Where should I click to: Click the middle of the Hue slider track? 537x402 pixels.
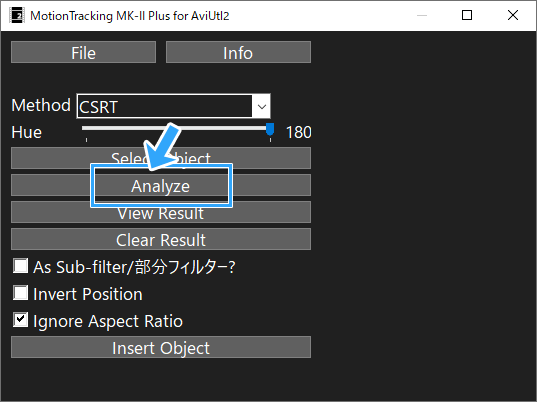tap(176, 128)
